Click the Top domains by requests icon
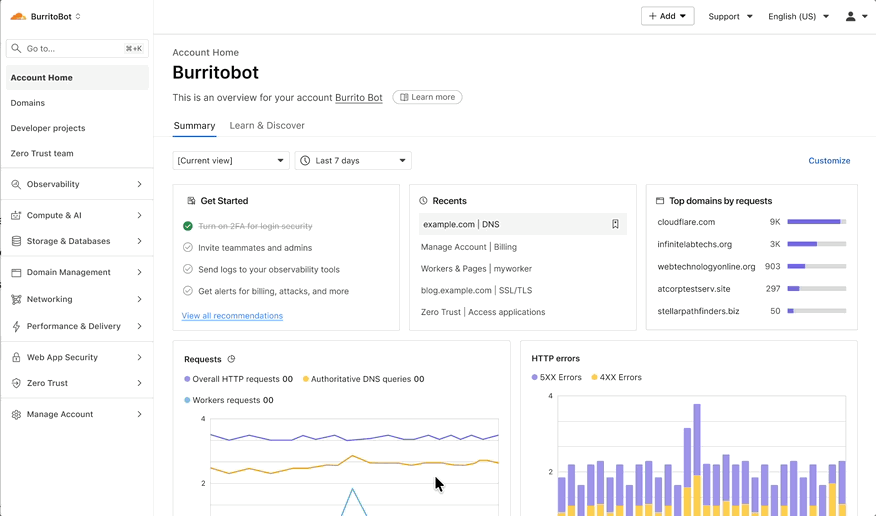 click(660, 200)
